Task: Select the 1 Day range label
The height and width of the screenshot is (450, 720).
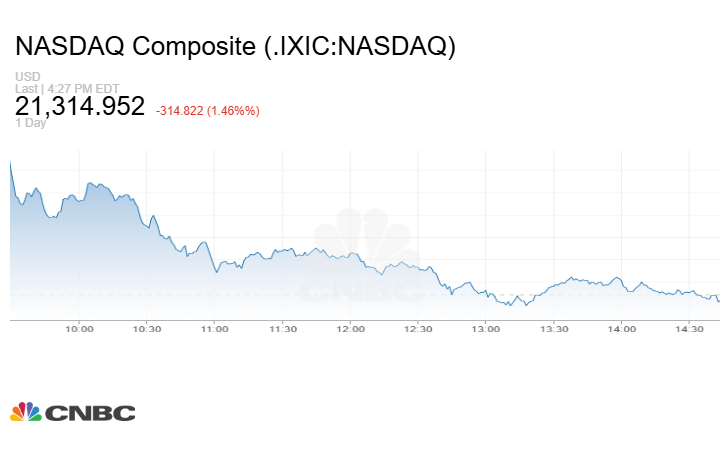Action: pyautogui.click(x=31, y=123)
